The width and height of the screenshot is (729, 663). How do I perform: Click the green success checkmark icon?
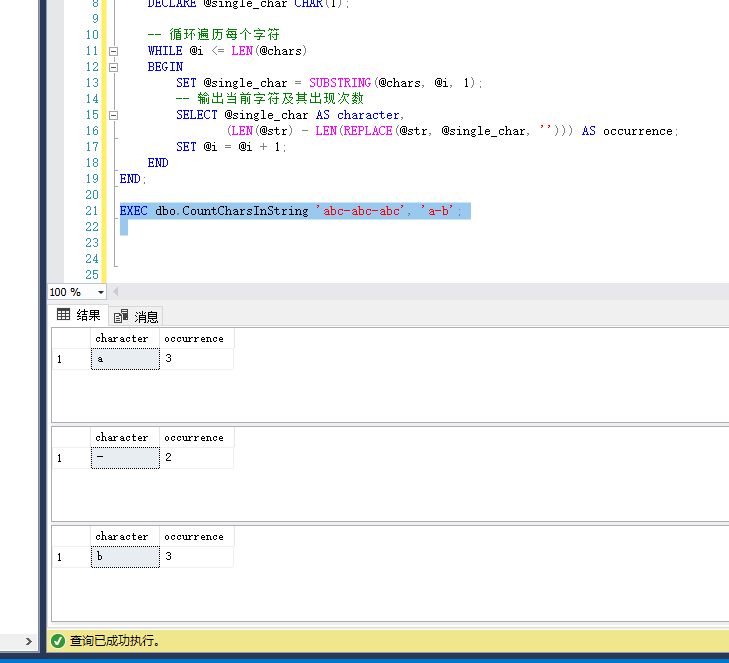point(58,640)
